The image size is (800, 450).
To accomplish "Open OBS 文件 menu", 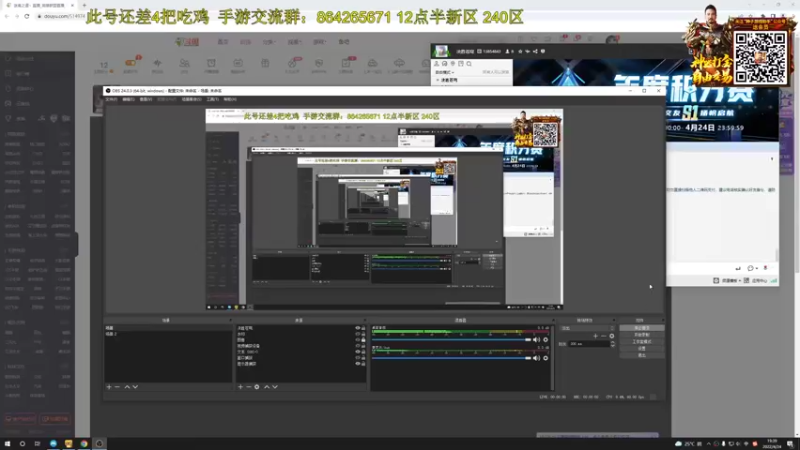I will pyautogui.click(x=111, y=99).
